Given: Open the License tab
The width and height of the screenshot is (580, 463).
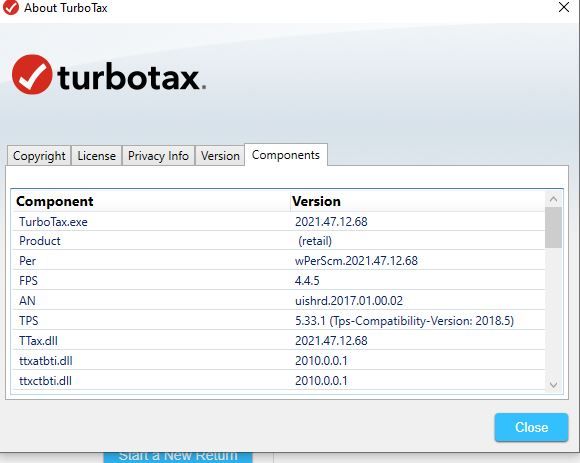Looking at the screenshot, I should (x=97, y=156).
